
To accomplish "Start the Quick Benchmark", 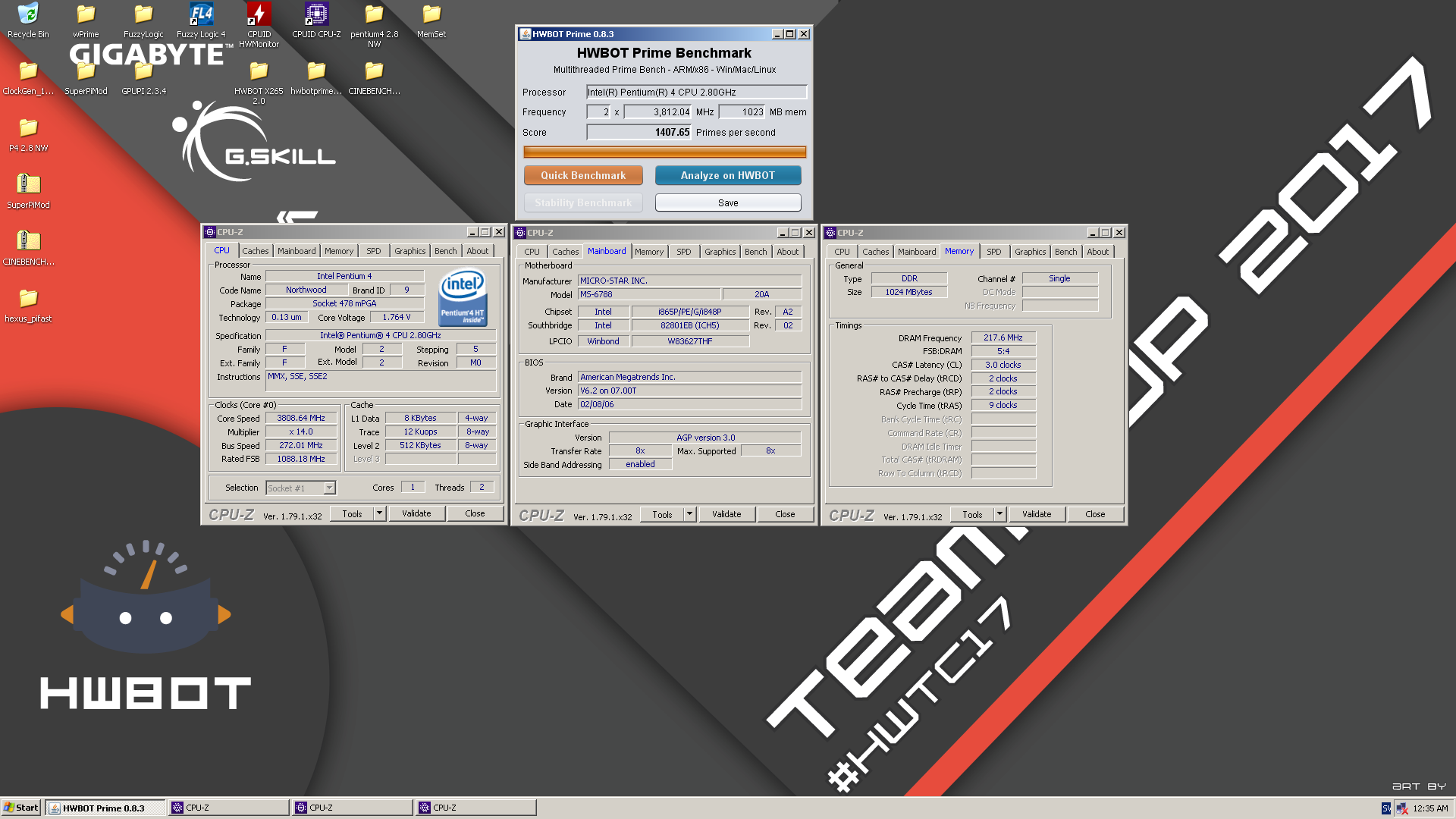I will pyautogui.click(x=583, y=175).
